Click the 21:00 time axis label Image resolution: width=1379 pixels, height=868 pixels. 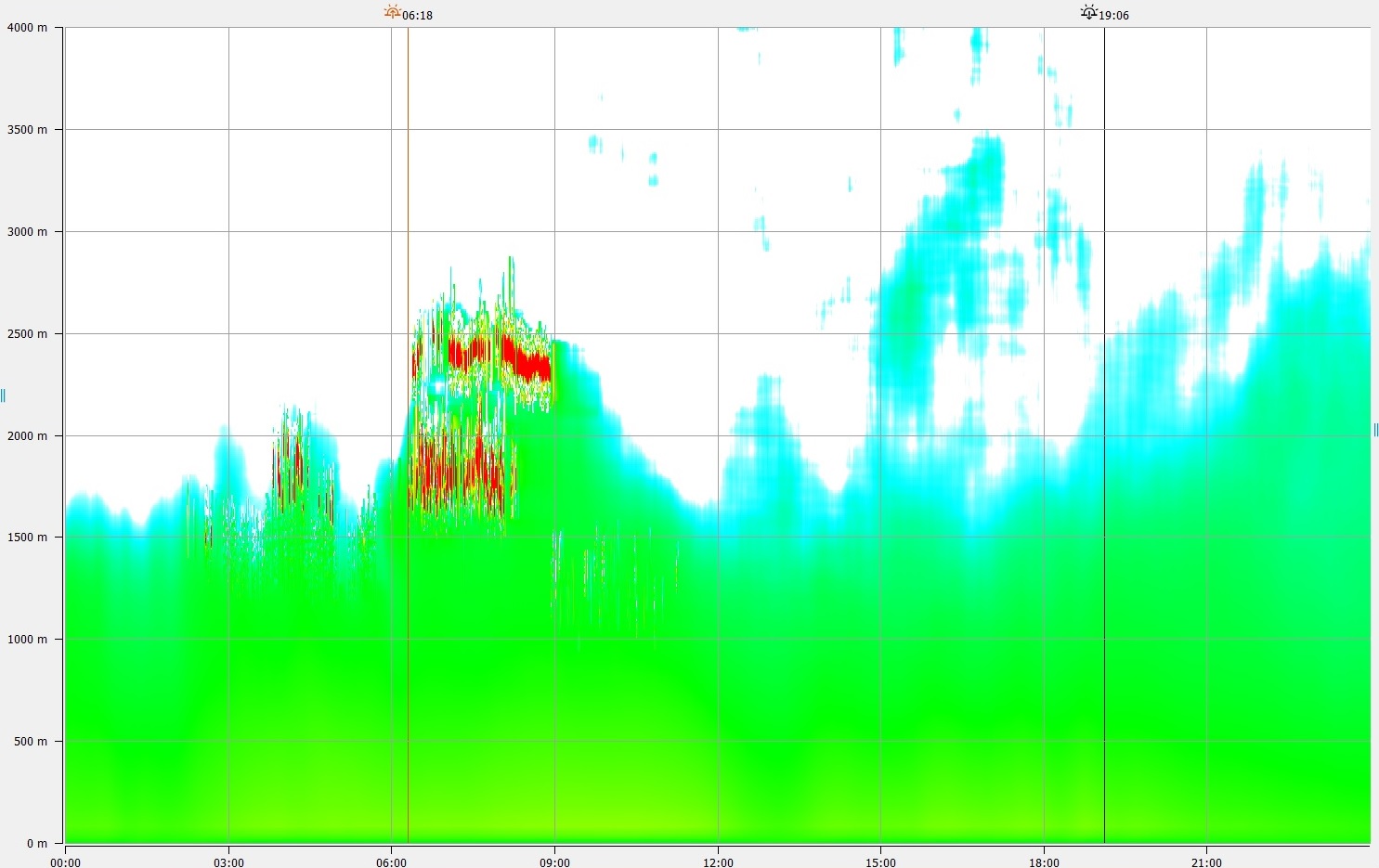click(1206, 862)
